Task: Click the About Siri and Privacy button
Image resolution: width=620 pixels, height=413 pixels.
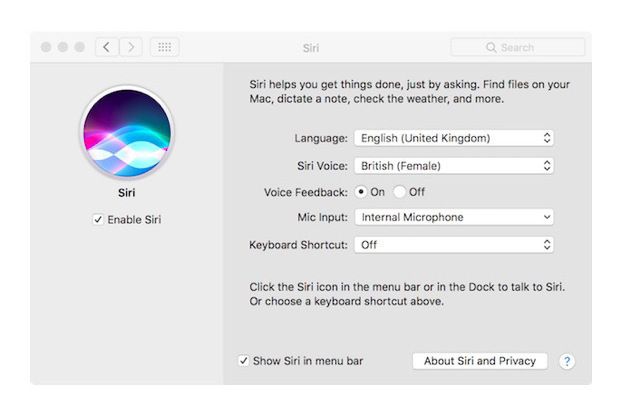Action: [479, 361]
